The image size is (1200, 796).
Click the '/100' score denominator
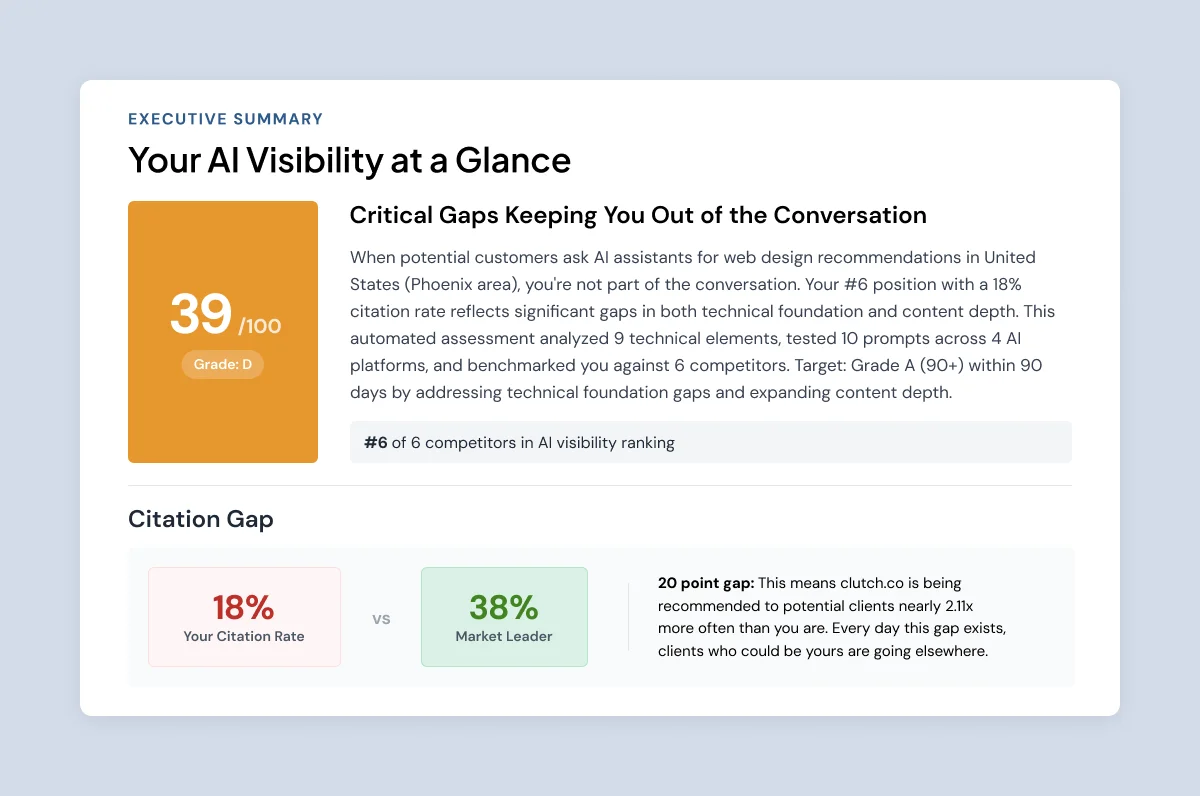coord(260,325)
